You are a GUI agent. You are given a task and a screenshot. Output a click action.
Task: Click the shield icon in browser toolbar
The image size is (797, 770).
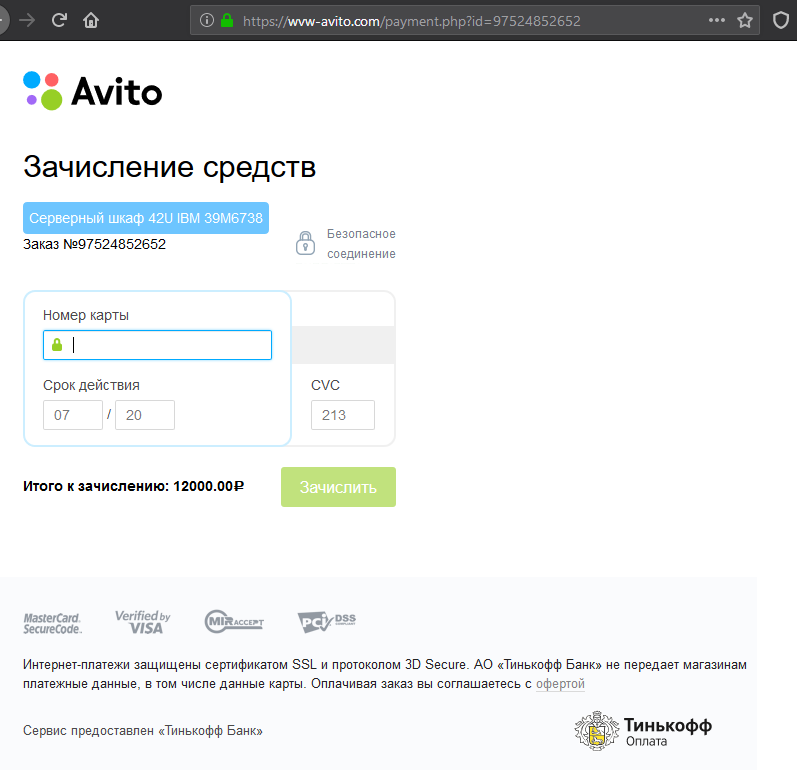pyautogui.click(x=781, y=20)
